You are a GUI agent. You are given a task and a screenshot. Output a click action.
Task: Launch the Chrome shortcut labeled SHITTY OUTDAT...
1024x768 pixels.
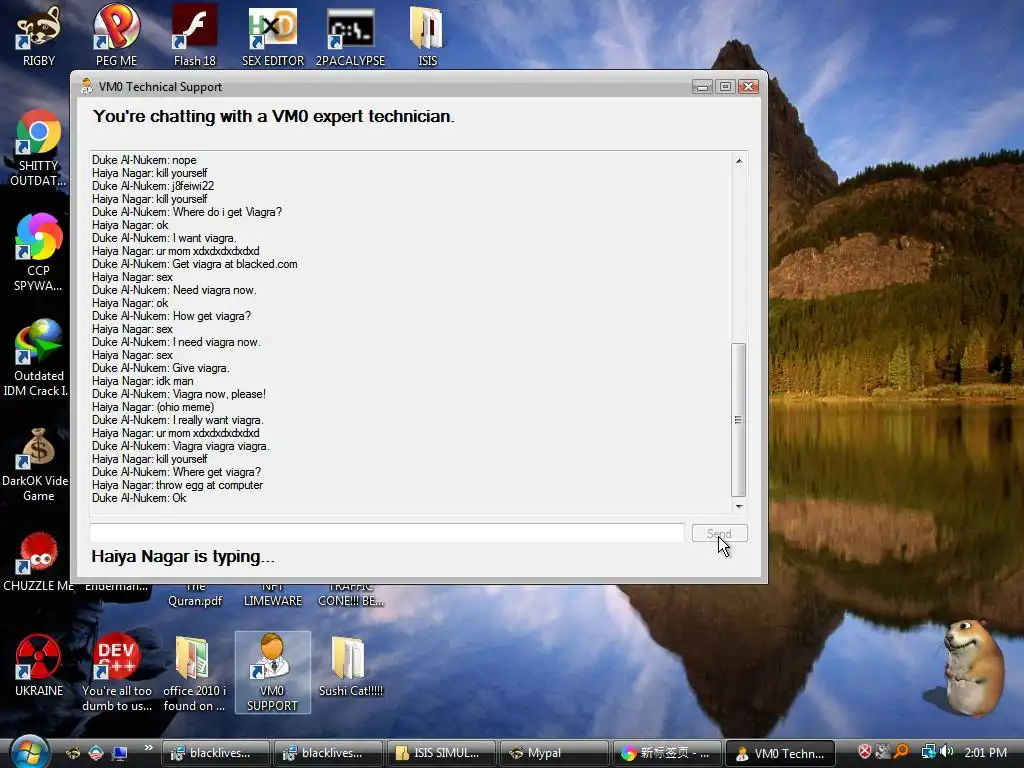click(39, 148)
